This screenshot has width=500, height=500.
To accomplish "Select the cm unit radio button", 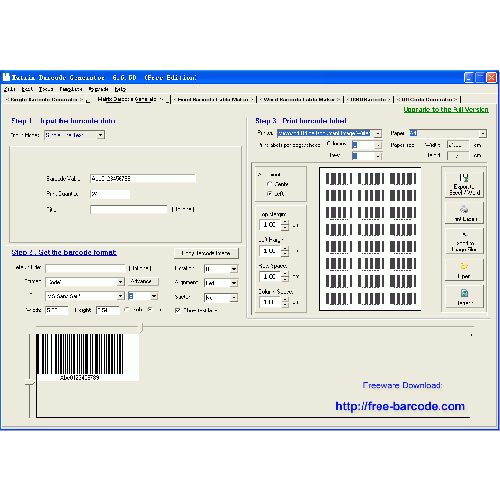I will (x=150, y=310).
